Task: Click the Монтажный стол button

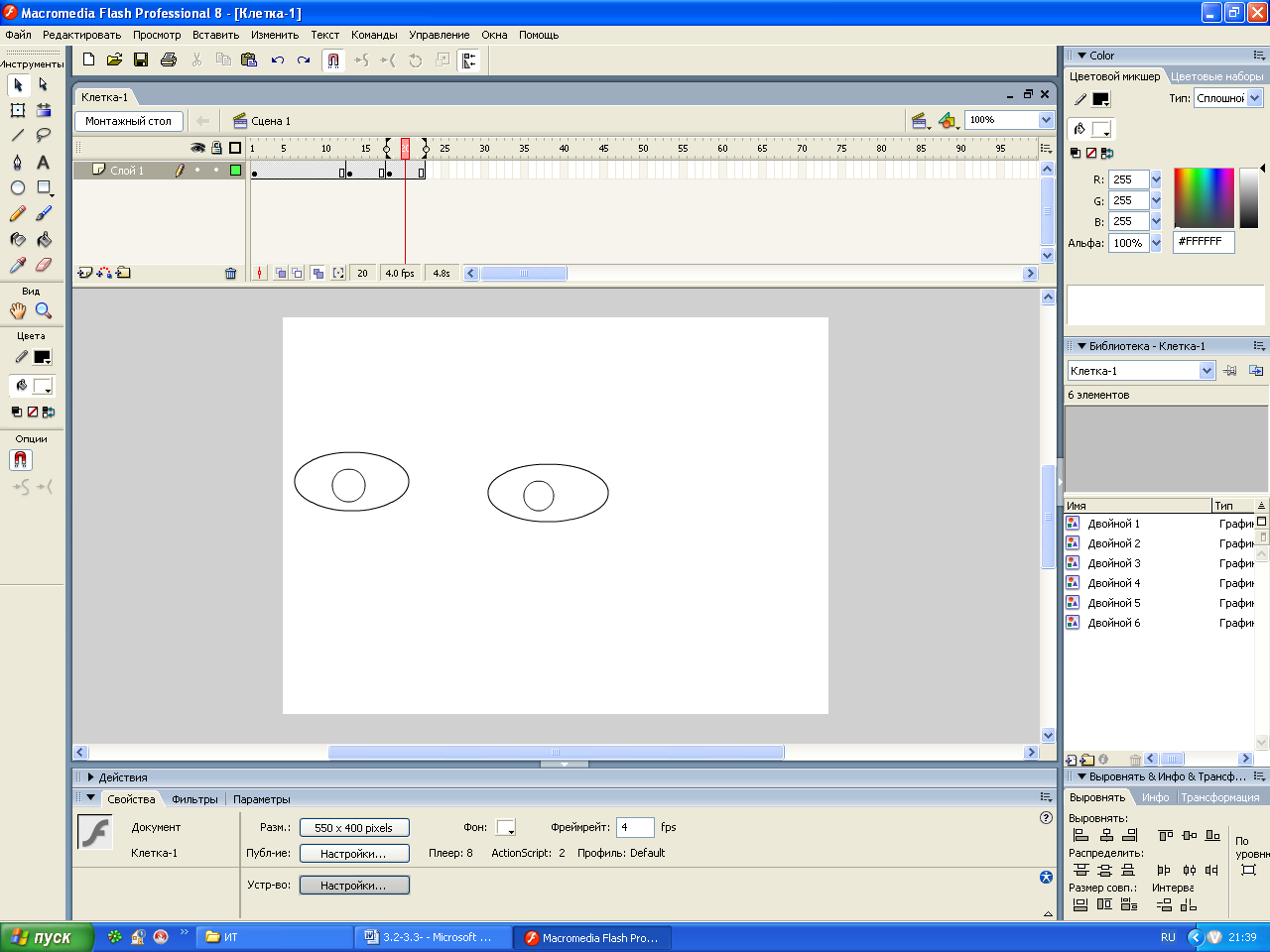Action: 129,121
